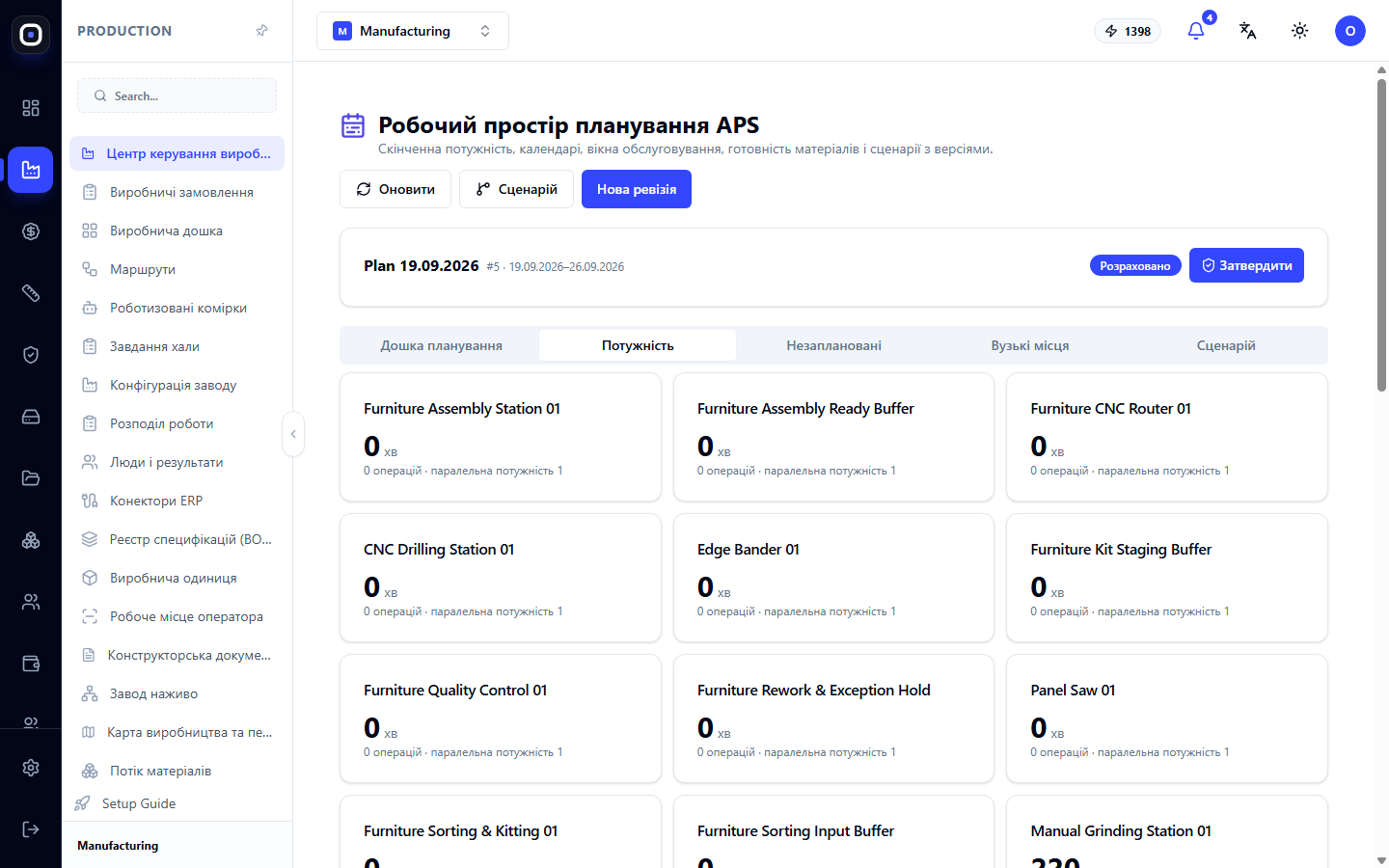
Task: Switch to the Сценарій tab
Action: (x=1226, y=345)
